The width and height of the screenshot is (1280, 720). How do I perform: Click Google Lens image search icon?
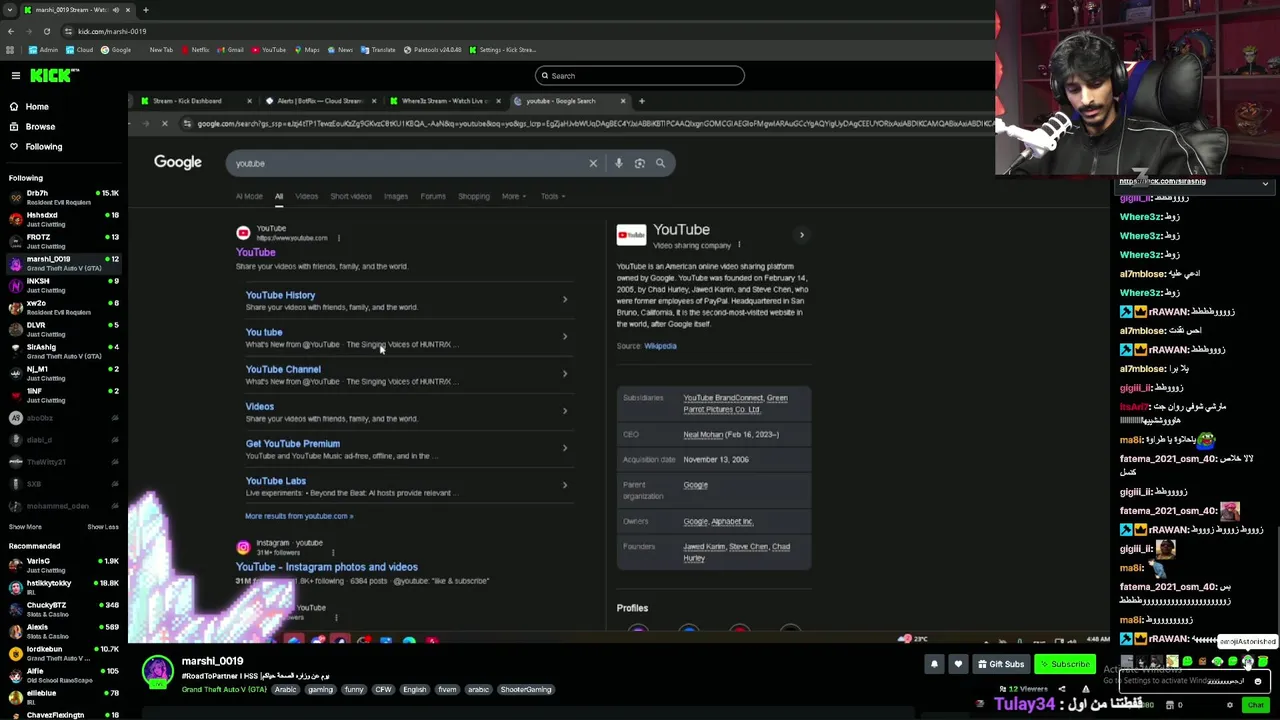[639, 163]
